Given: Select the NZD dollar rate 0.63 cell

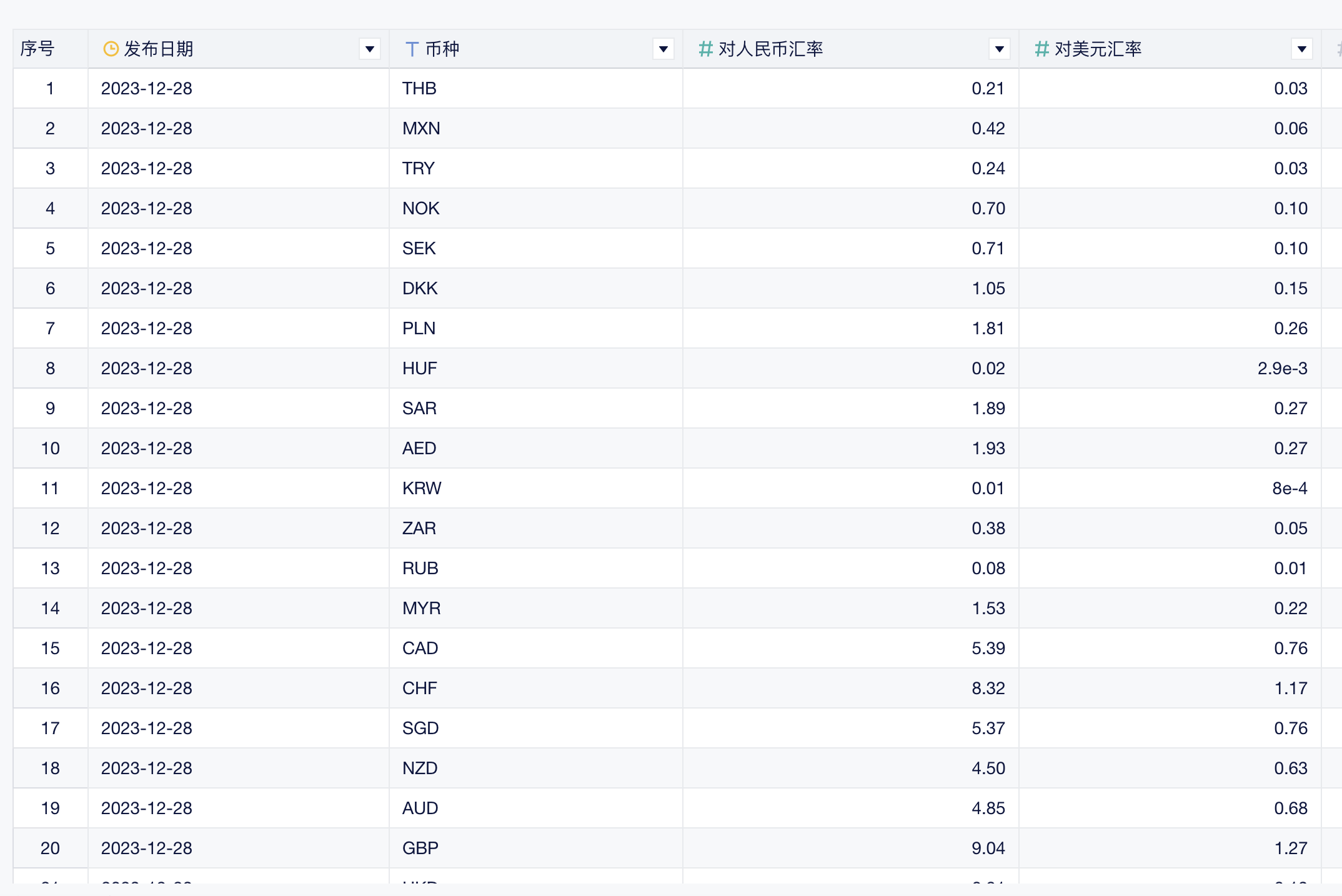Looking at the screenshot, I should [x=1292, y=768].
